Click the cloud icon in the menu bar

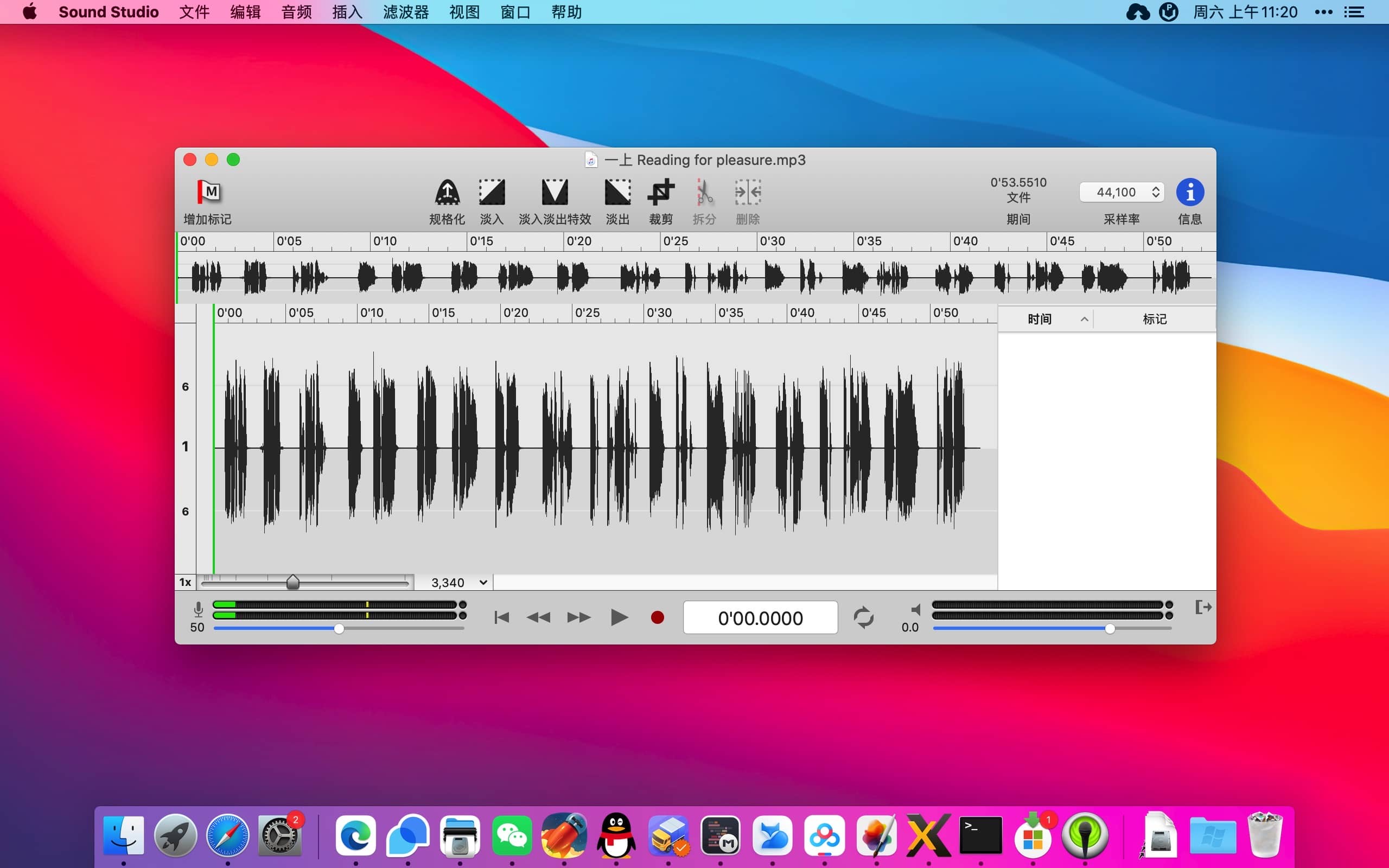[x=1138, y=12]
